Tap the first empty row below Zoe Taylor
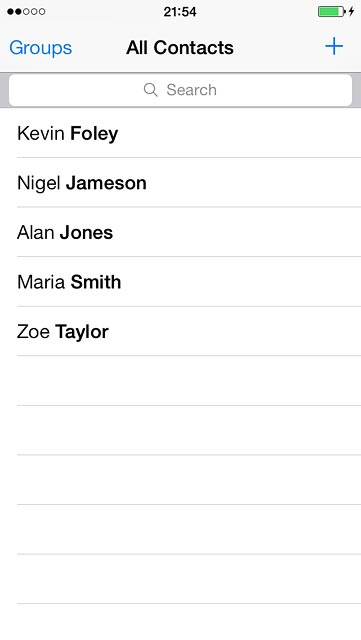 click(x=180, y=381)
